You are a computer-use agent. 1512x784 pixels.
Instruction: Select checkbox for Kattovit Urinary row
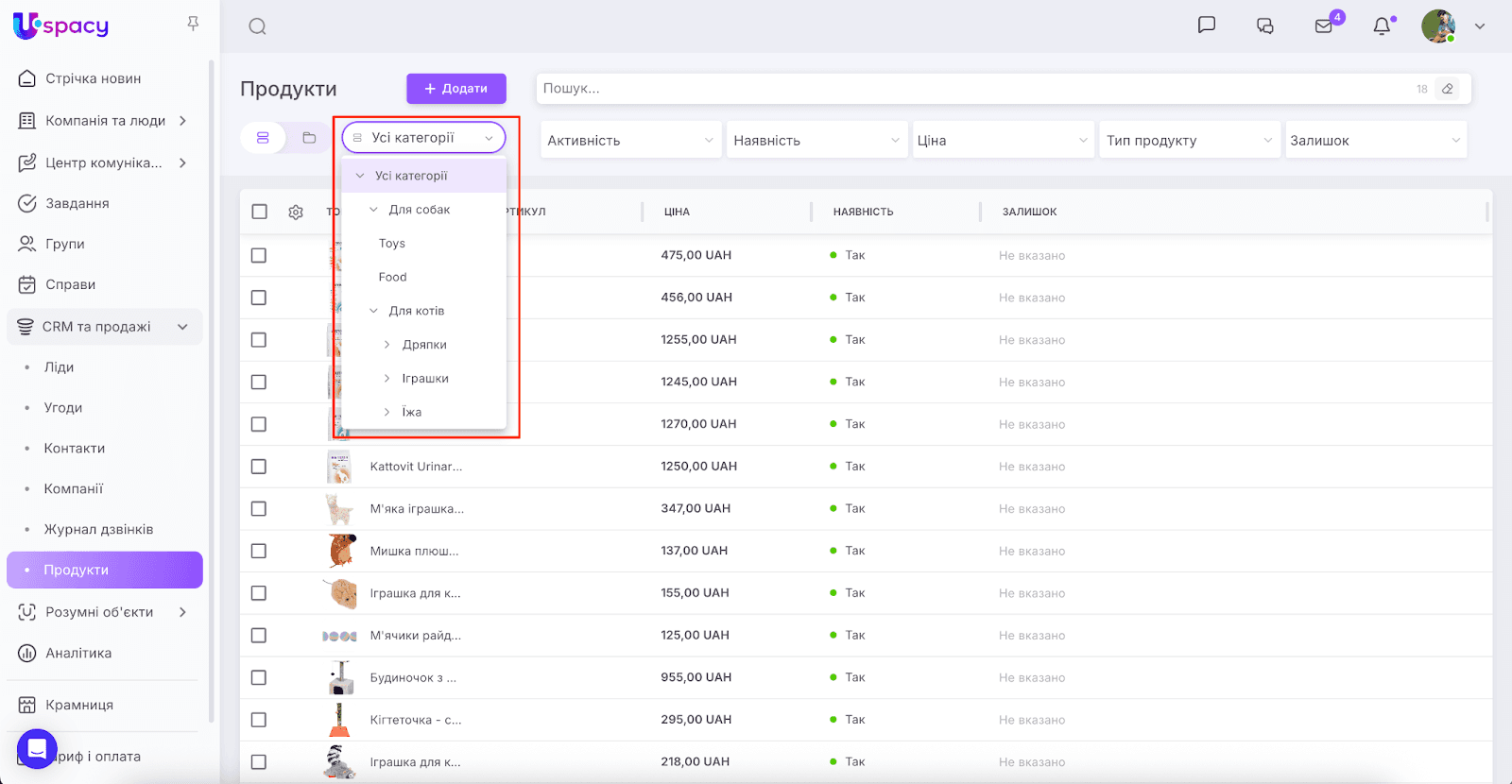click(259, 467)
